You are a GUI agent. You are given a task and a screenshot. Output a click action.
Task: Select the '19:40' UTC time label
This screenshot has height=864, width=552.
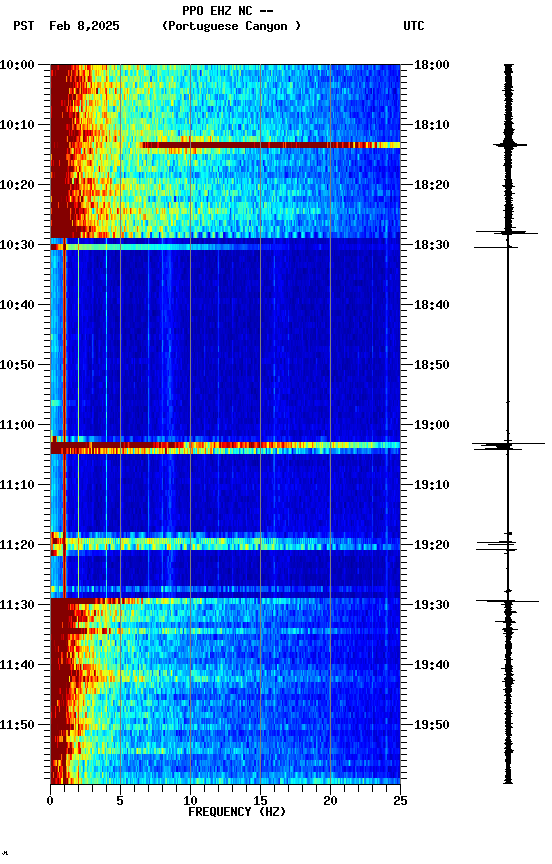click(432, 666)
